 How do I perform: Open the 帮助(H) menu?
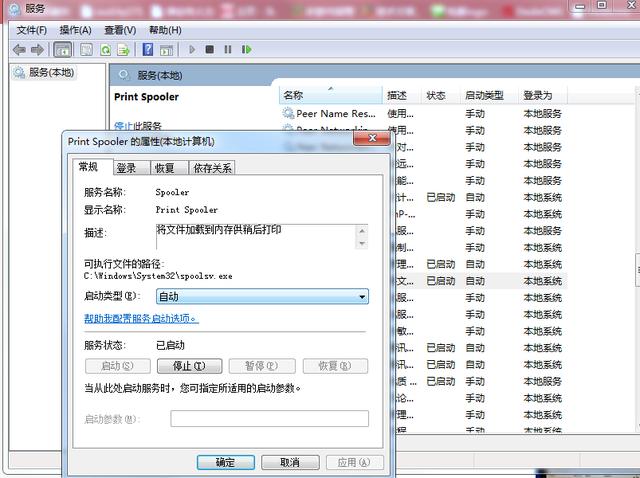[x=165, y=30]
